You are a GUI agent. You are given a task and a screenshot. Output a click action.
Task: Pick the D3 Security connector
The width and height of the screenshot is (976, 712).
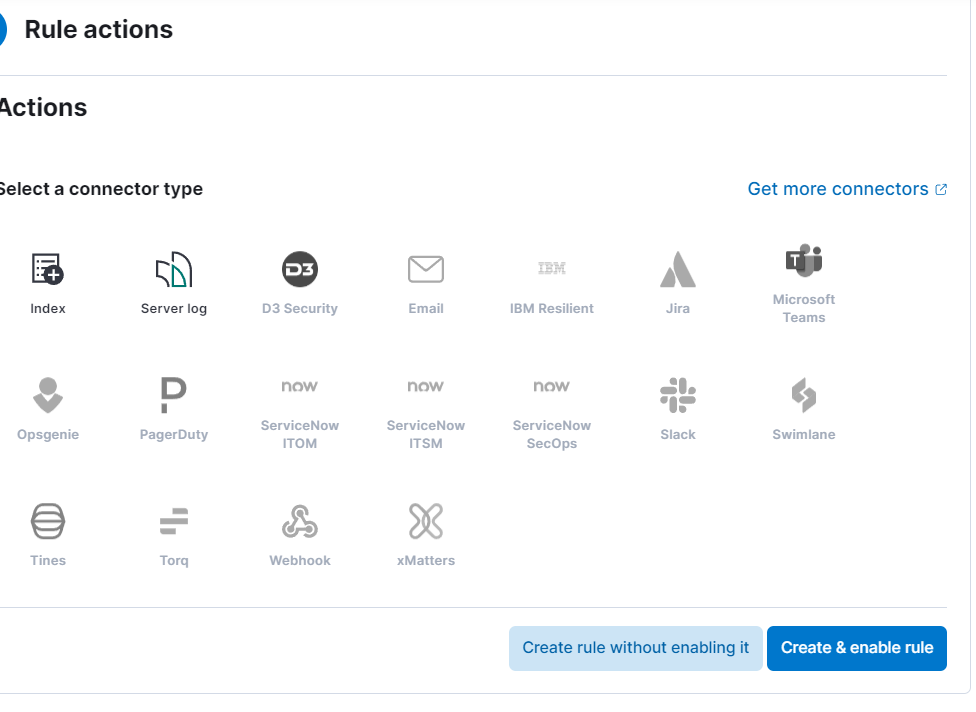coord(299,283)
